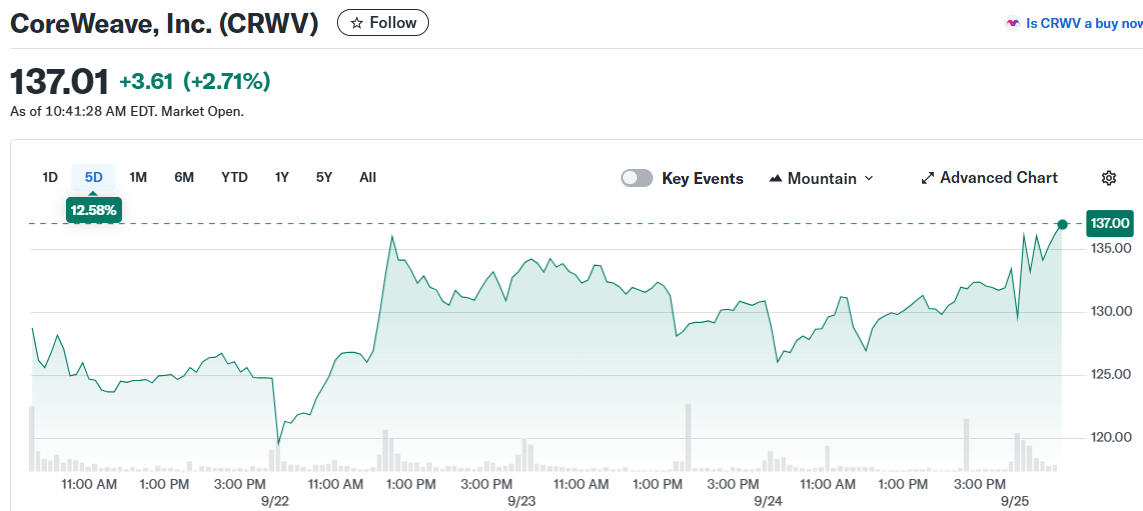
Task: Click the 9/24 date label
Action: pyautogui.click(x=768, y=502)
